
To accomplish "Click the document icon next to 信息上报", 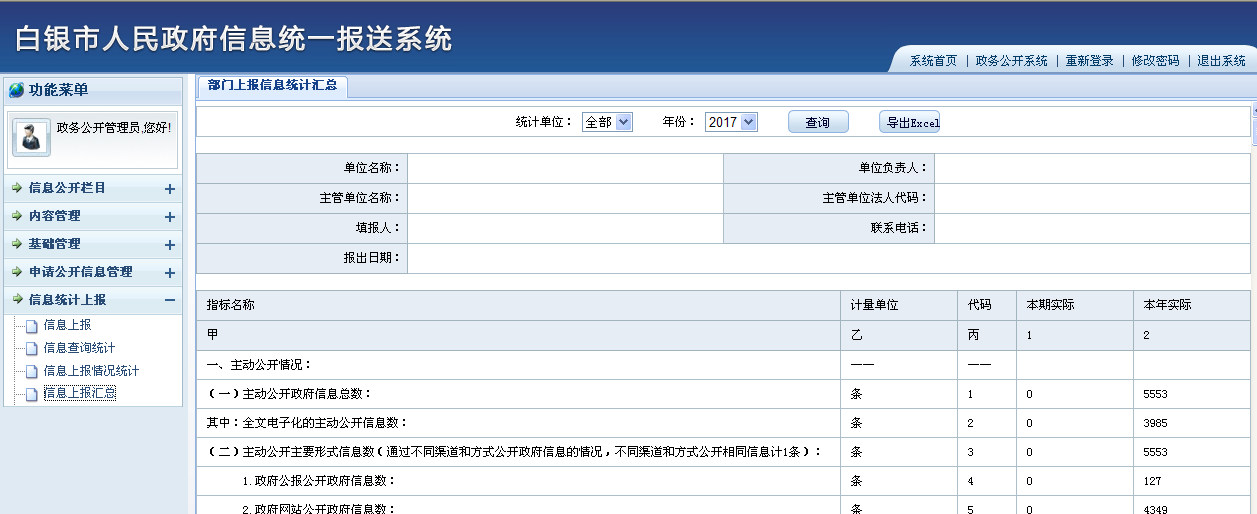I will (x=31, y=326).
